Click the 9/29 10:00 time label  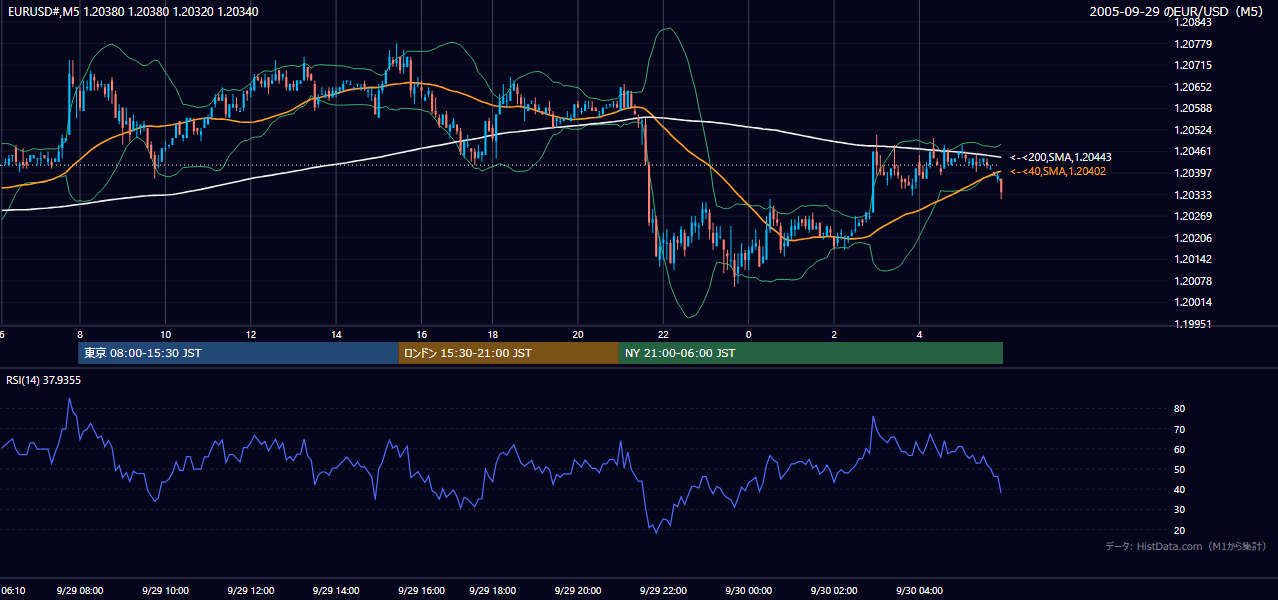[x=165, y=590]
